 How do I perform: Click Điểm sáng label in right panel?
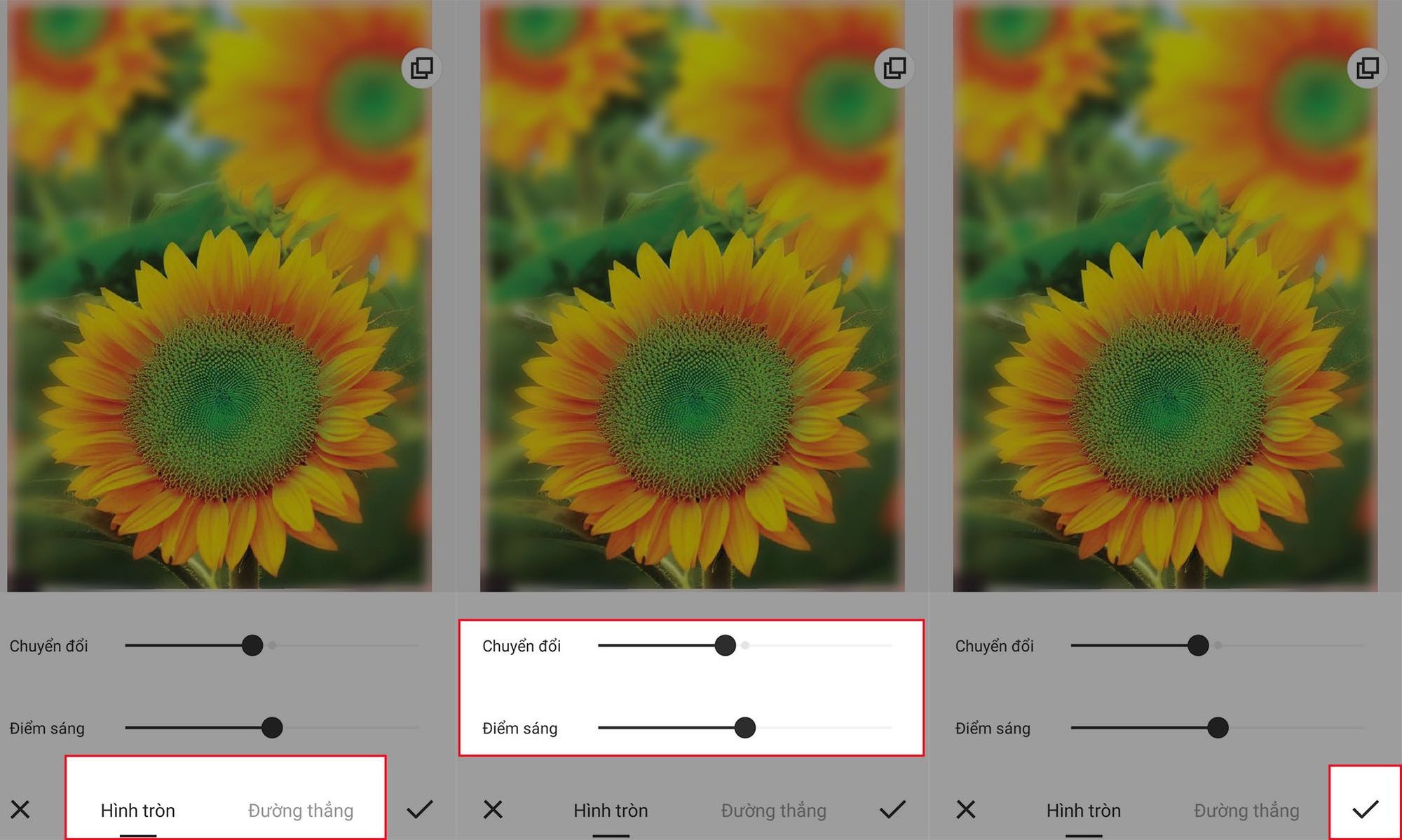(x=993, y=729)
